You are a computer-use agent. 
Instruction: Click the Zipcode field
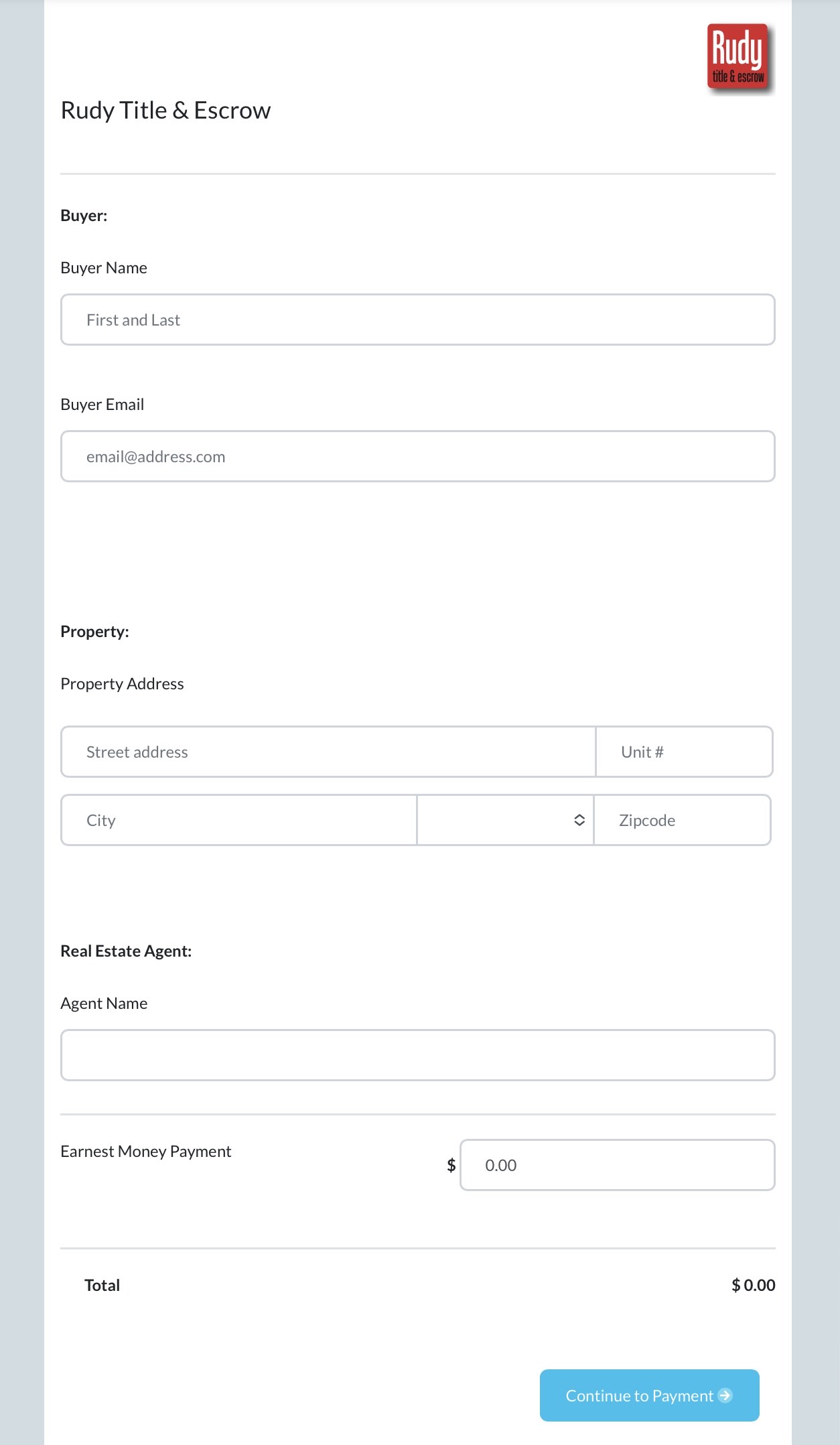click(681, 820)
